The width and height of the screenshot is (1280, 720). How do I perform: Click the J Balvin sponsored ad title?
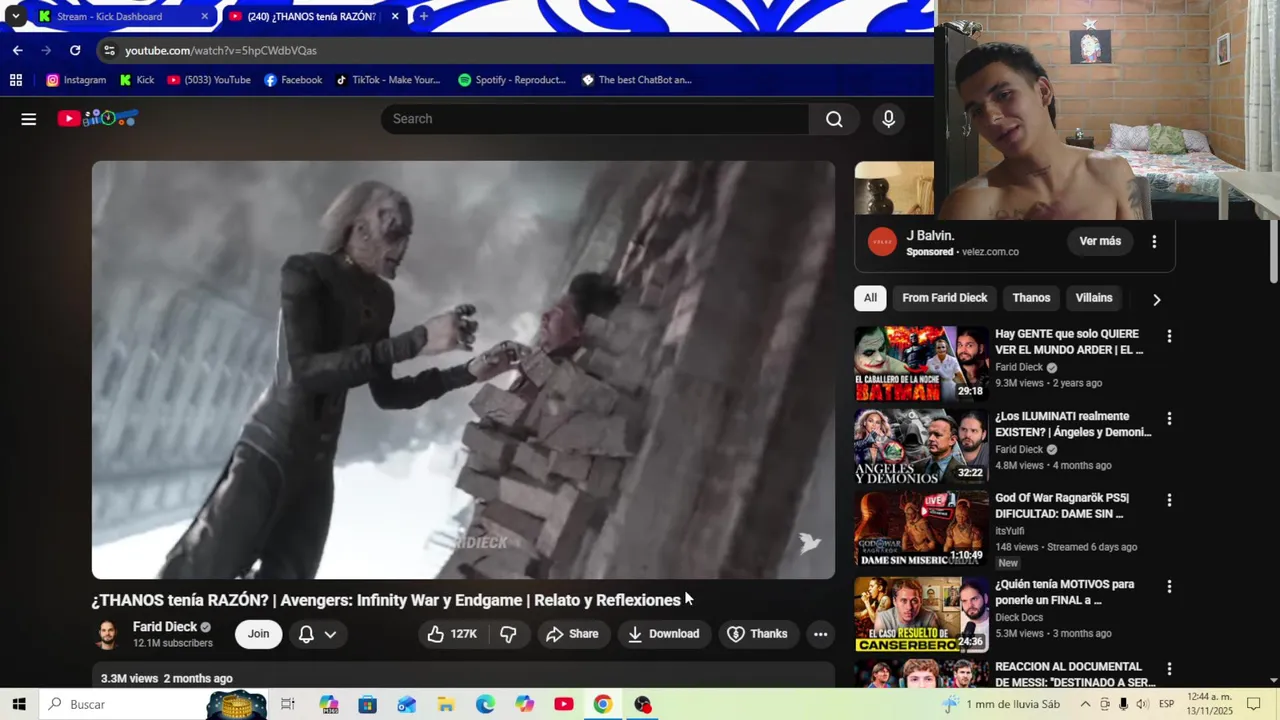931,236
